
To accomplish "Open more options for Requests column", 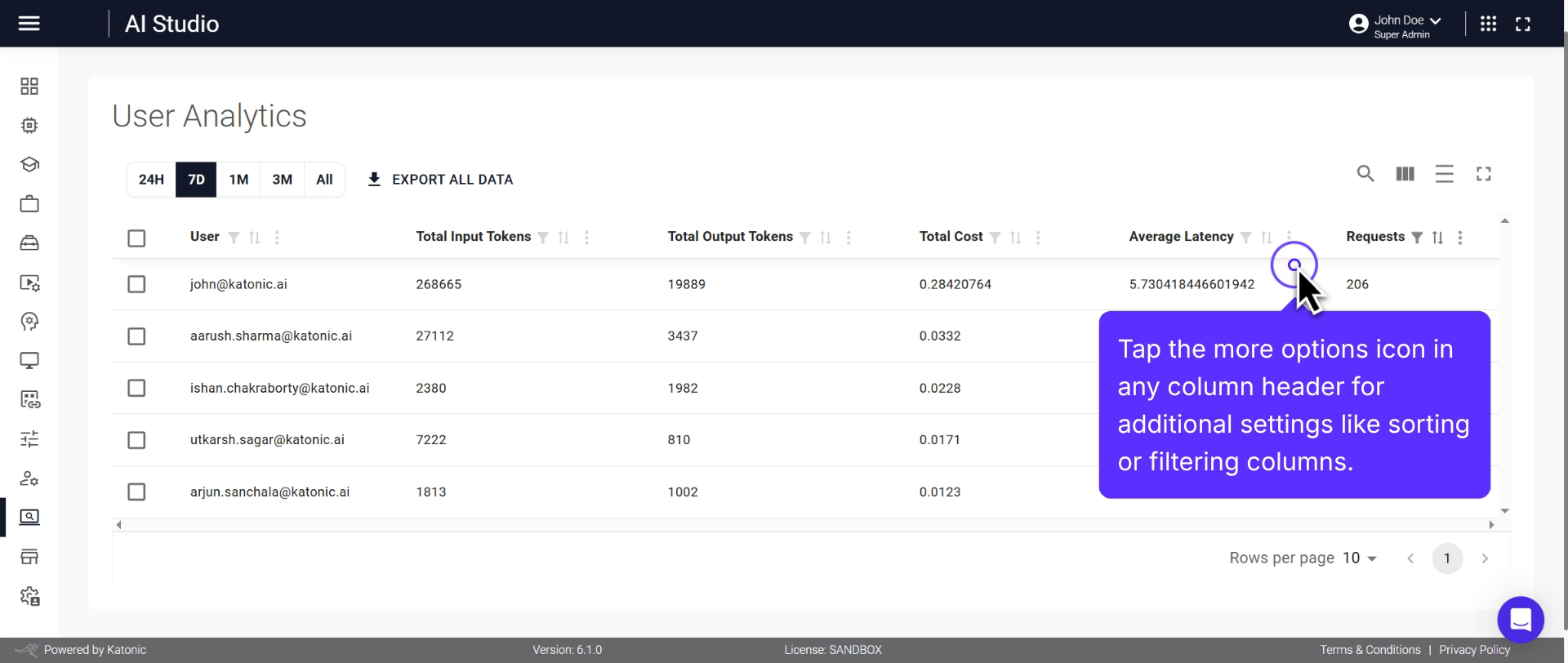I will tap(1460, 238).
